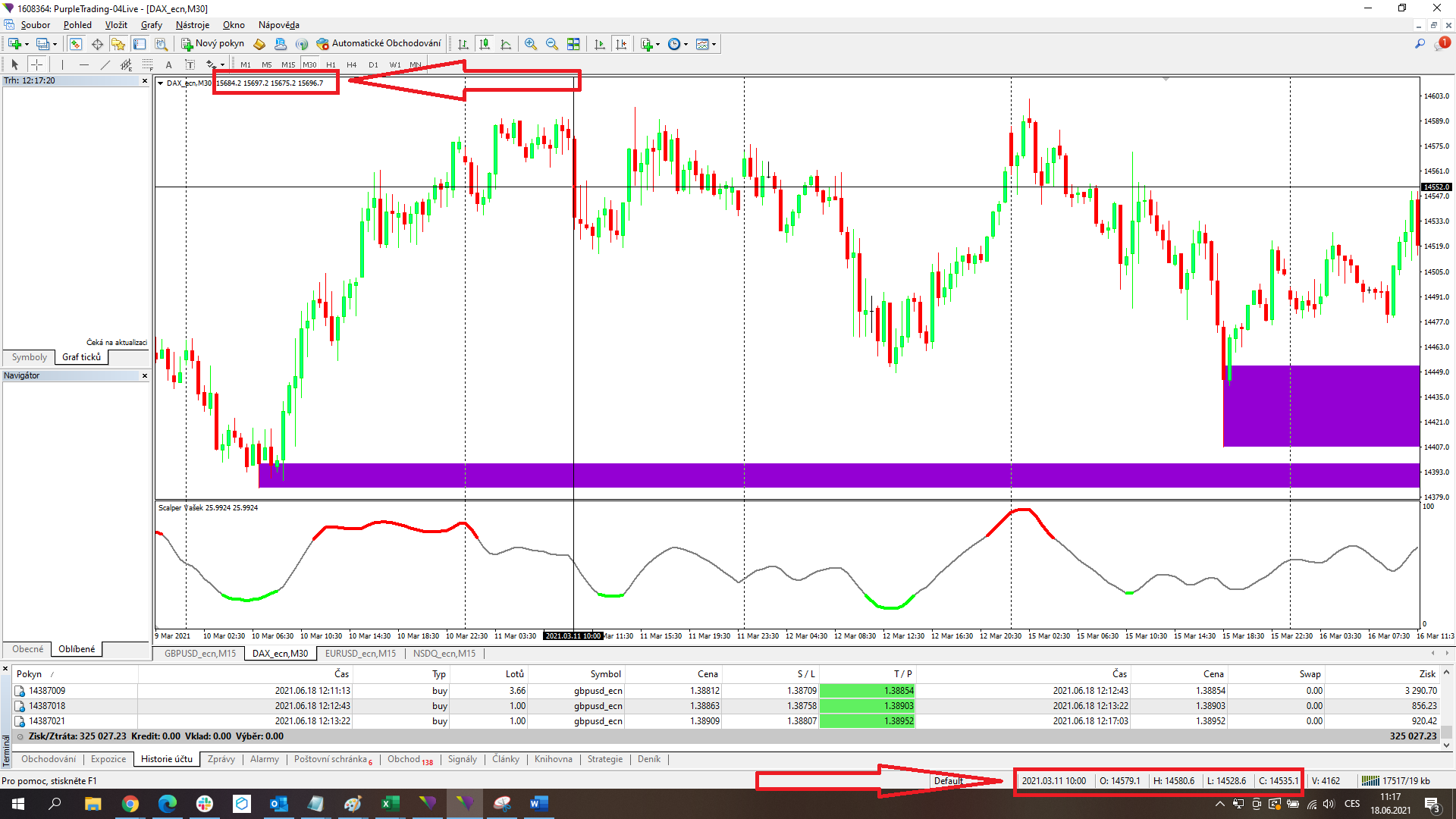Switch to the EURUSD_ecn,M15 chart tab

pos(360,653)
